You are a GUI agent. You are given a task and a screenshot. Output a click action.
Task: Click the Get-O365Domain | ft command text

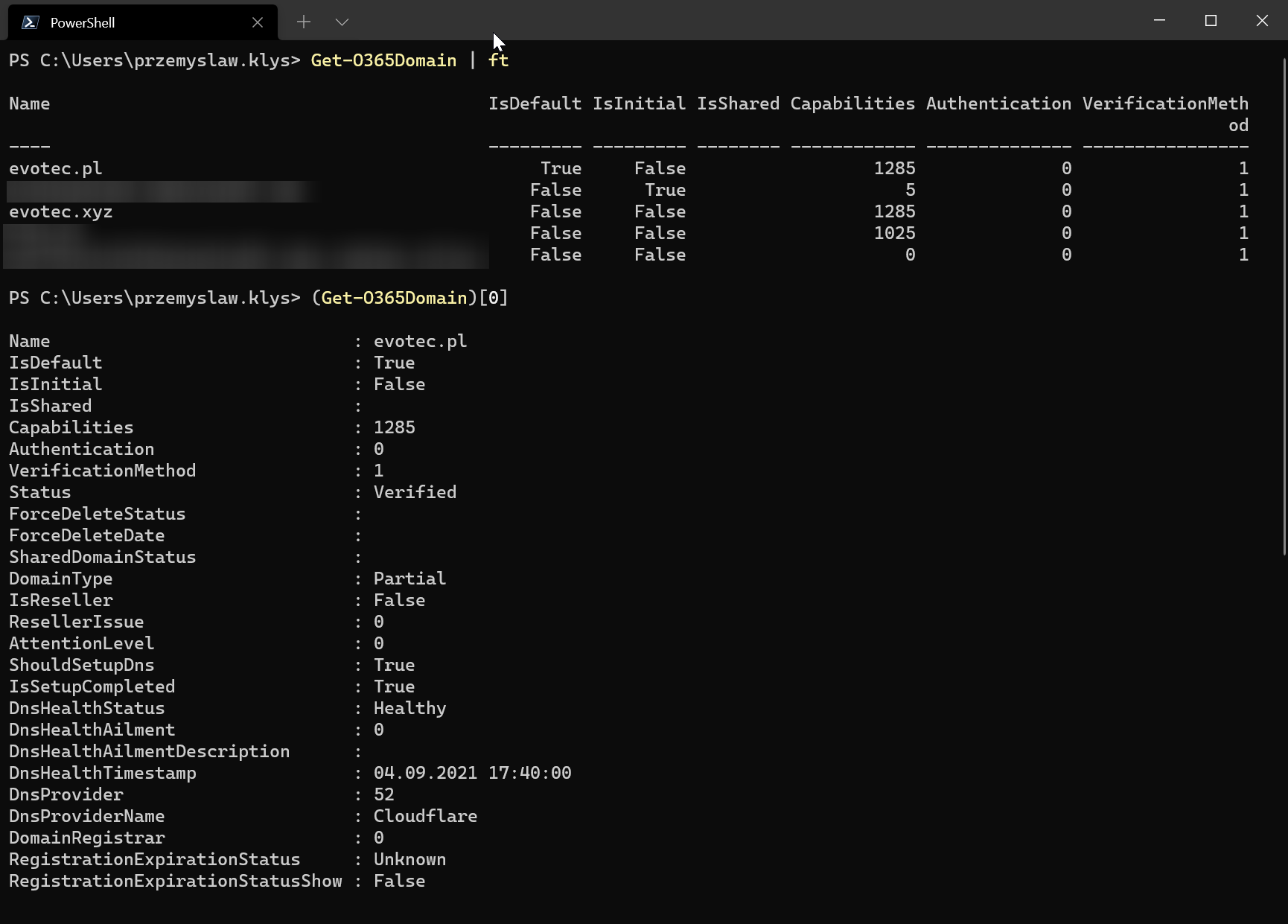[x=409, y=60]
